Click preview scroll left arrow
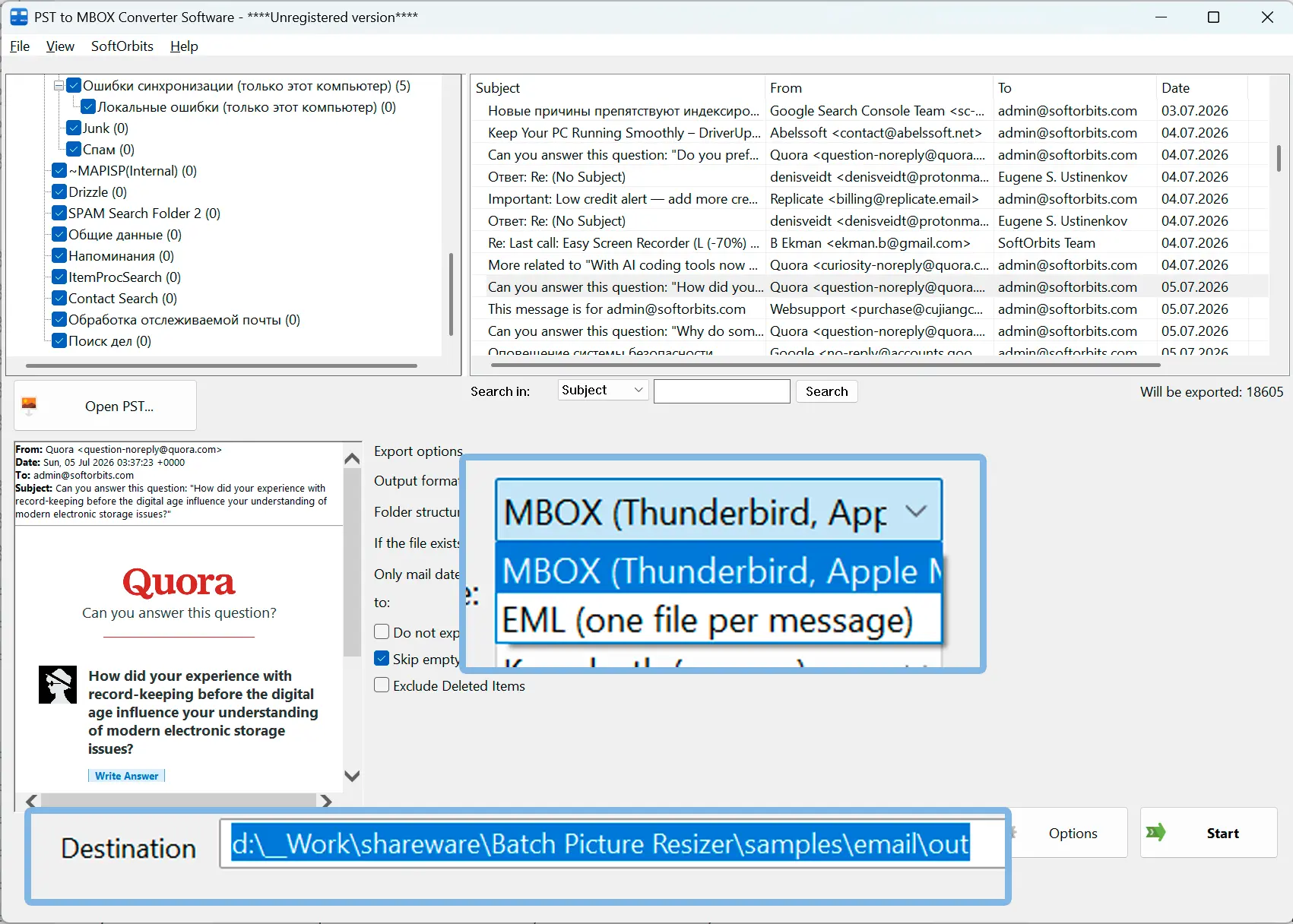This screenshot has width=1293, height=924. pyautogui.click(x=31, y=801)
